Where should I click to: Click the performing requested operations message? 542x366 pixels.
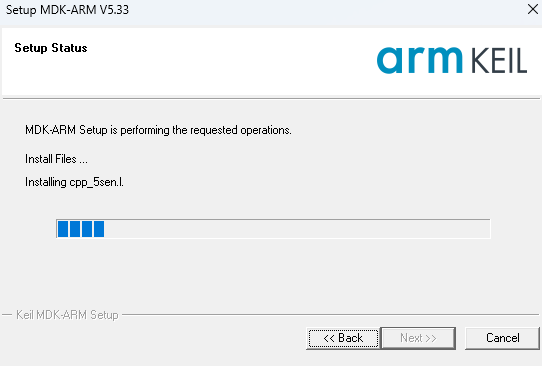pos(158,130)
